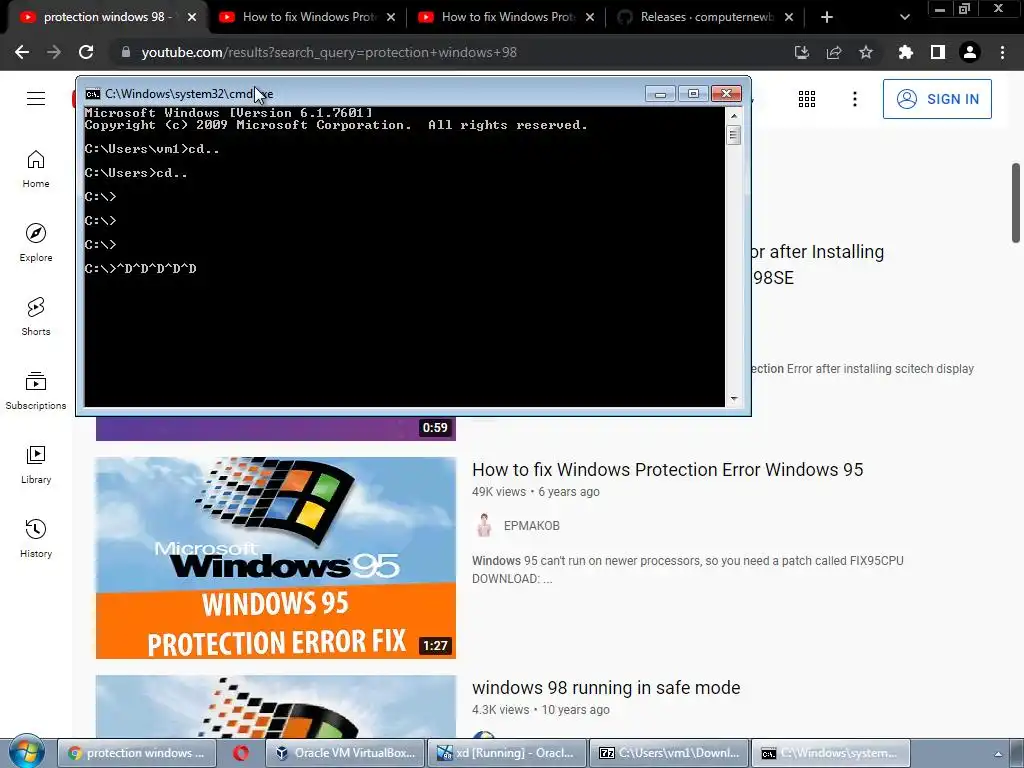Viewport: 1024px width, 768px height.
Task: Open 'How to fix Windows Protection Error Windows 95' title
Action: [667, 470]
